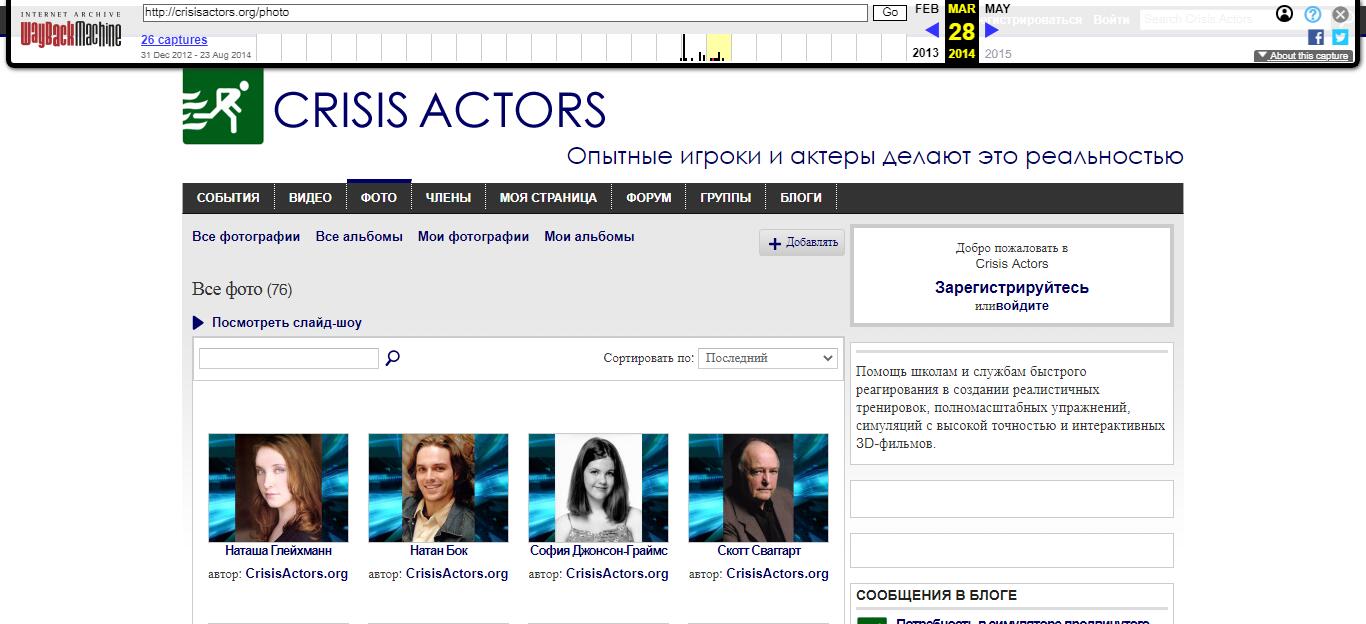Open the ВИДЕО menu tab
The width and height of the screenshot is (1366, 624).
coord(310,198)
